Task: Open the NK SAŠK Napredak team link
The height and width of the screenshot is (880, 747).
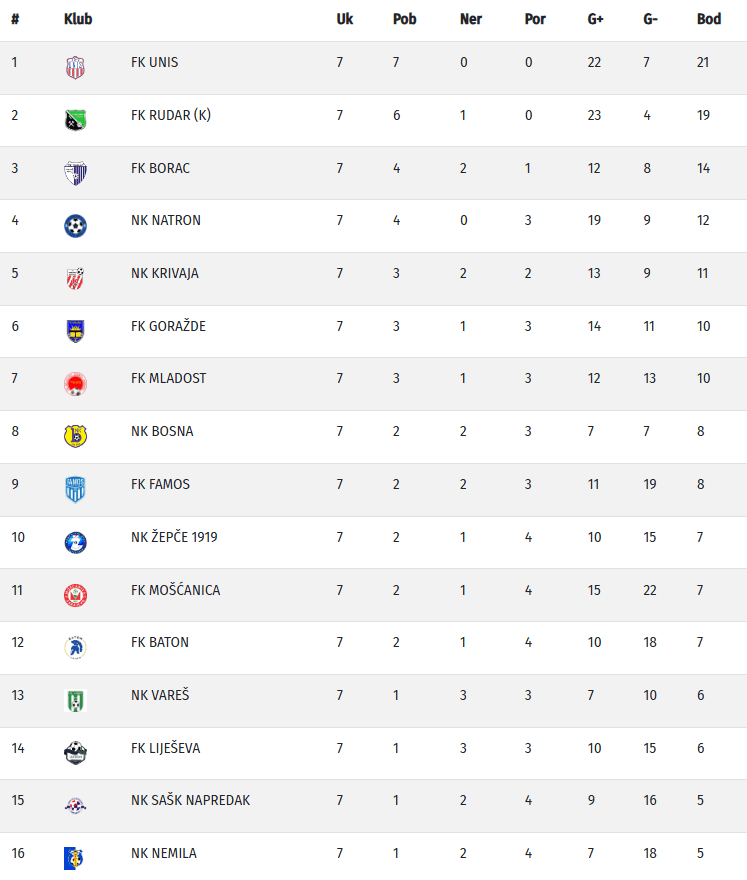Action: [190, 800]
